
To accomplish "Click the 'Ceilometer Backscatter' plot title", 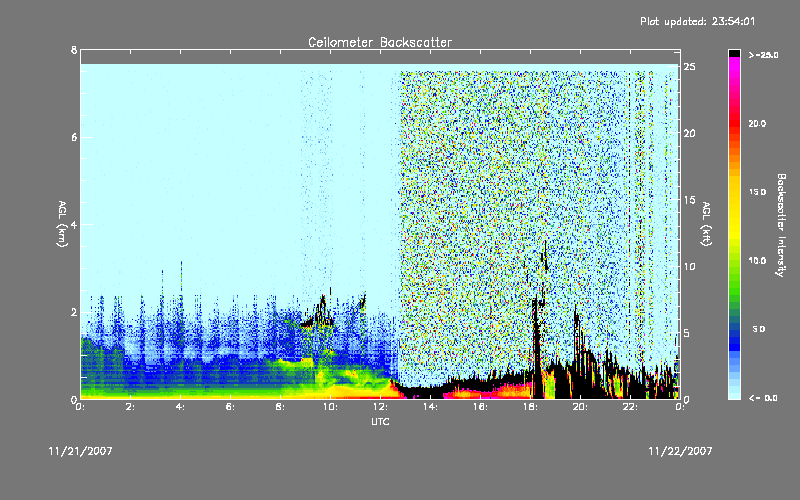I will [380, 42].
